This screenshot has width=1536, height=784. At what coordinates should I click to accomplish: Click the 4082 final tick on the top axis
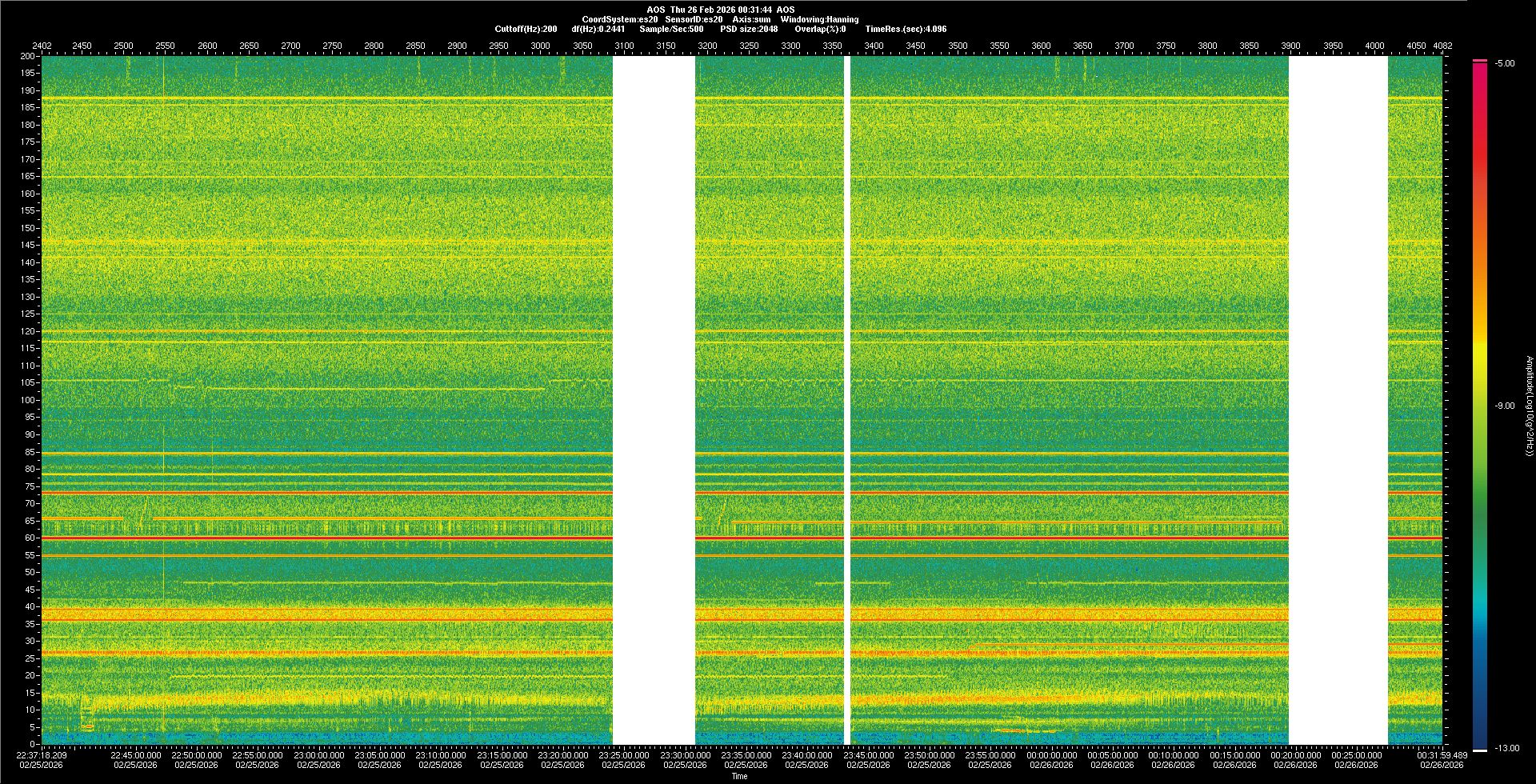[x=1442, y=46]
